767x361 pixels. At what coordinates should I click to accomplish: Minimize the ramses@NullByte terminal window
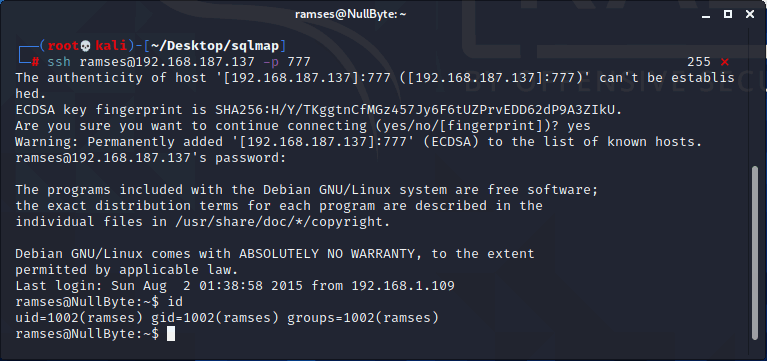[x=705, y=14]
